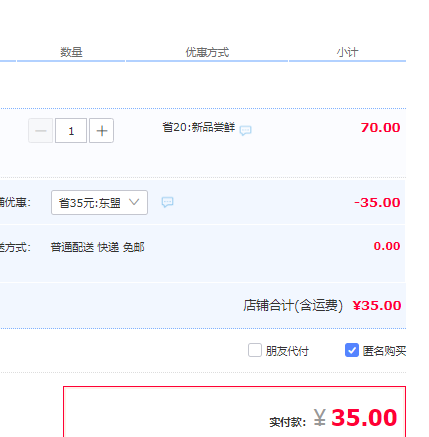Image resolution: width=429 pixels, height=437 pixels.
Task: Open the chat bubble icon beside 省20:新品尝鲜
Action: tap(245, 130)
